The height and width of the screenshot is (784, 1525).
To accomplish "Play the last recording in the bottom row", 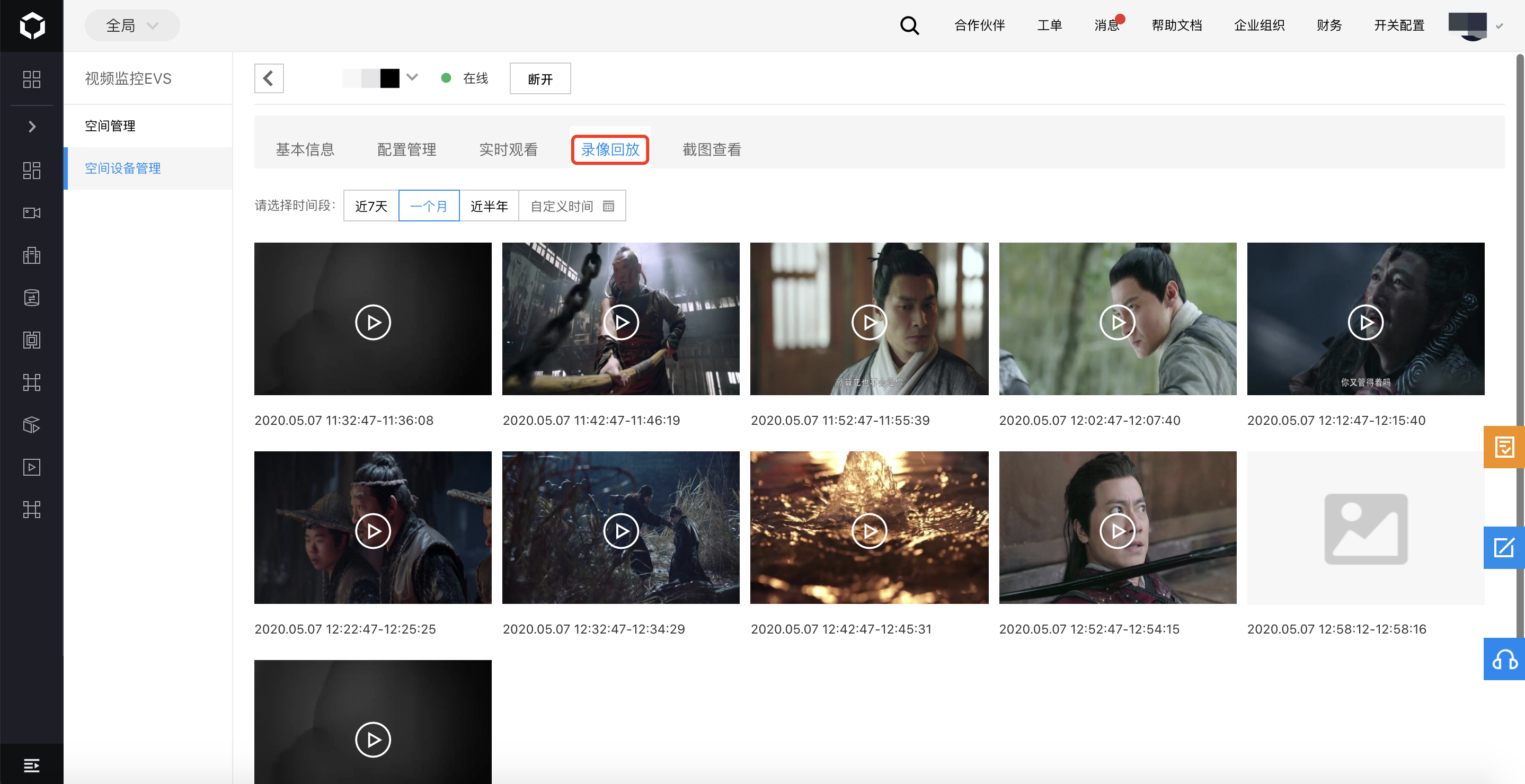I will tap(373, 740).
